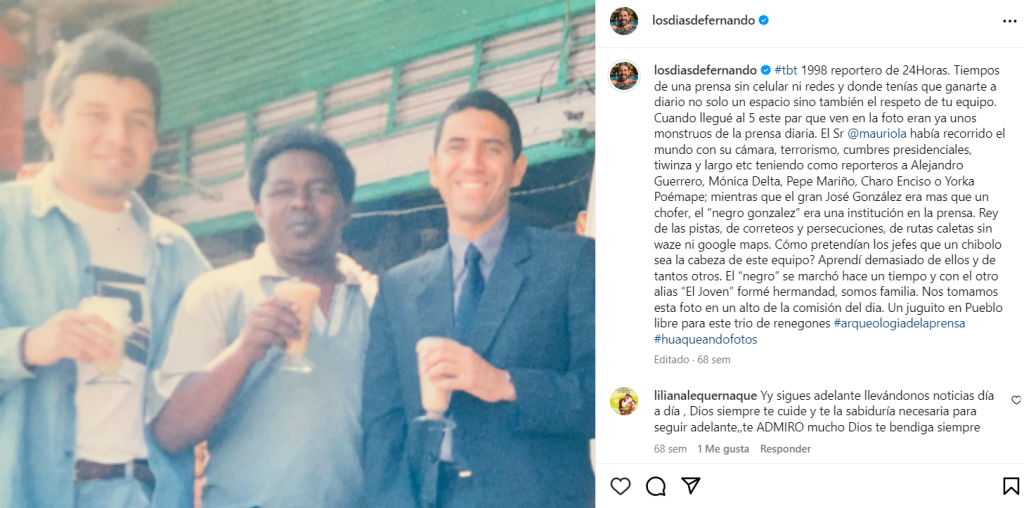The image size is (1024, 508).
Task: Click the post photo of three men
Action: 297,254
